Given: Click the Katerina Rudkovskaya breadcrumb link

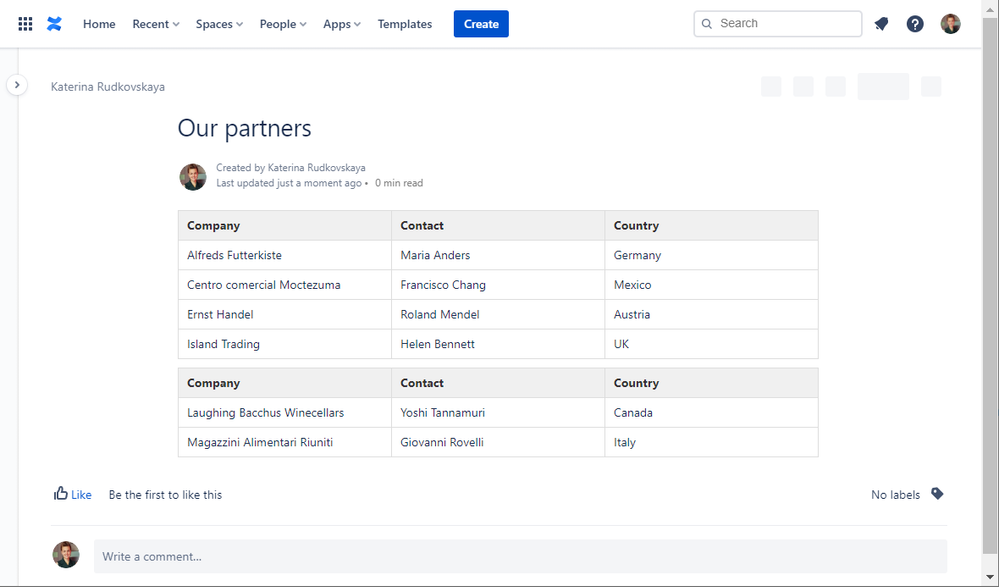Looking at the screenshot, I should (x=108, y=87).
